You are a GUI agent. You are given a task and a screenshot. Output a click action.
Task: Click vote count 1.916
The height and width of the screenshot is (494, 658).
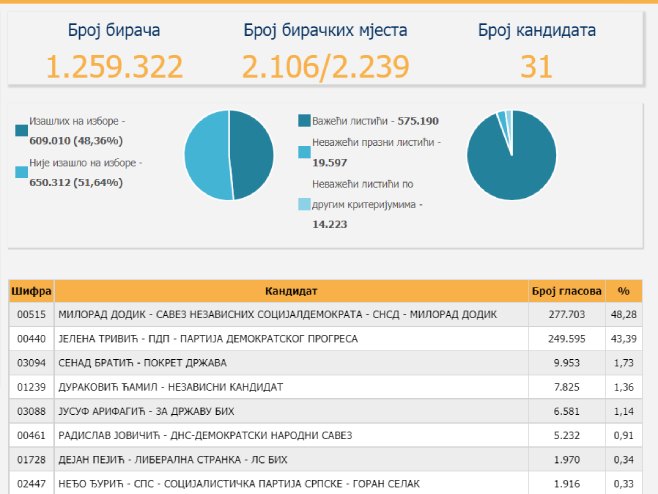(x=567, y=484)
